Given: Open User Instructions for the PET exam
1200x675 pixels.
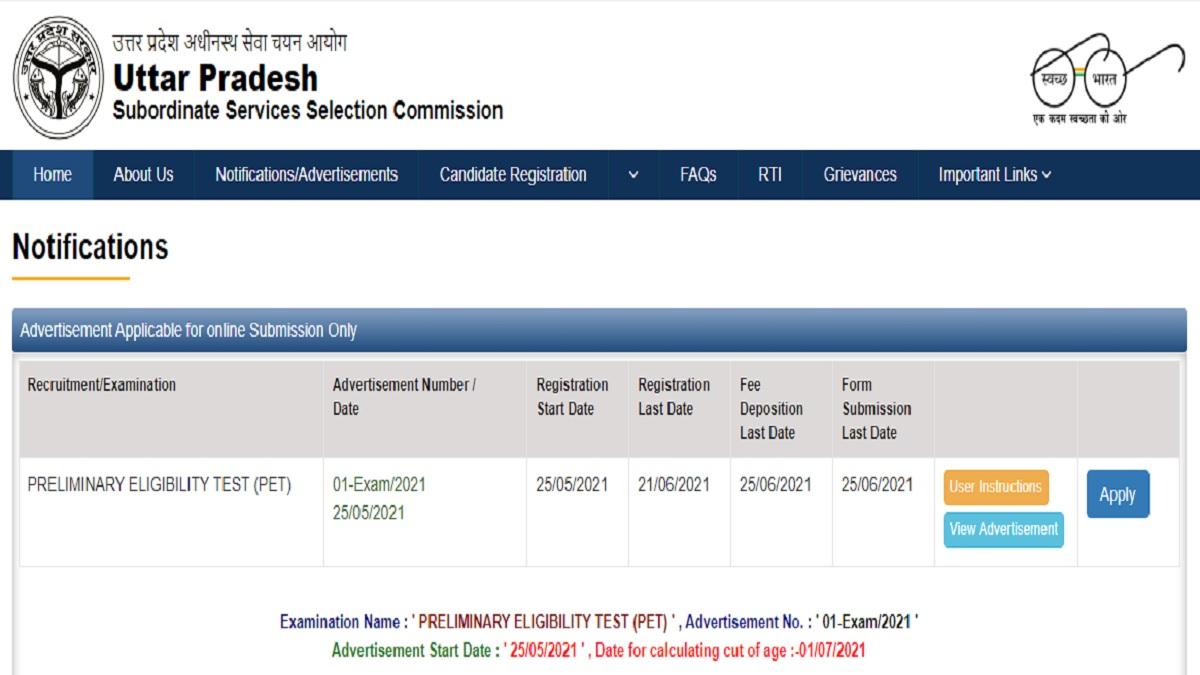Looking at the screenshot, I should [x=996, y=487].
